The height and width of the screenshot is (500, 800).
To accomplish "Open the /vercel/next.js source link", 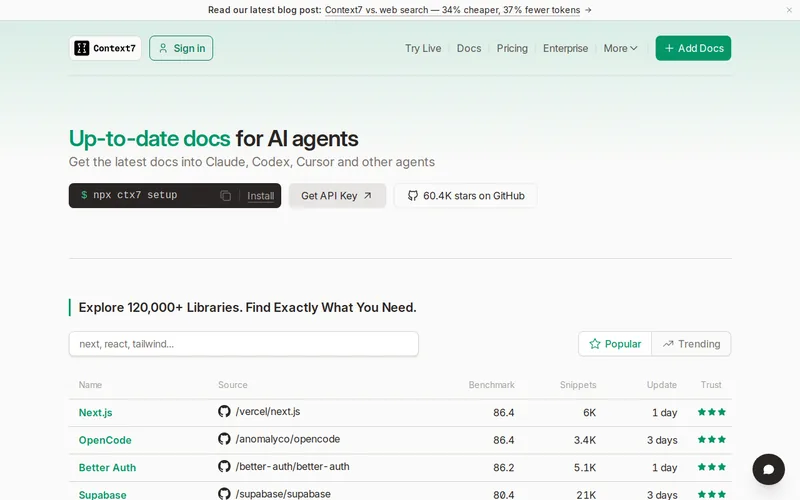I will point(268,411).
